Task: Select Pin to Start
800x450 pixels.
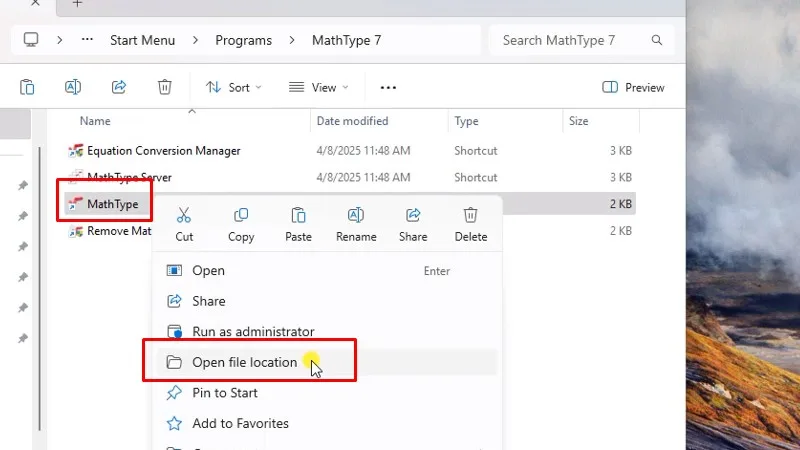Action: coord(327,393)
